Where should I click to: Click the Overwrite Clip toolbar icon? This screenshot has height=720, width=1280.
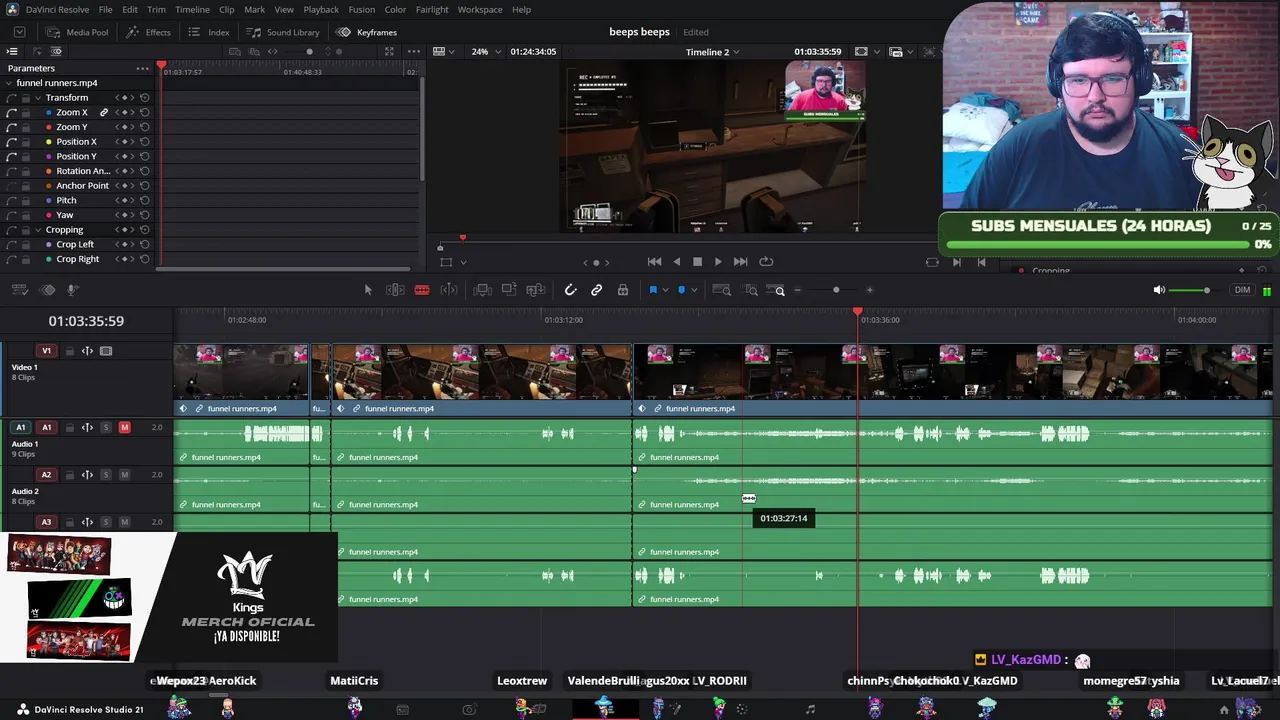tap(509, 290)
